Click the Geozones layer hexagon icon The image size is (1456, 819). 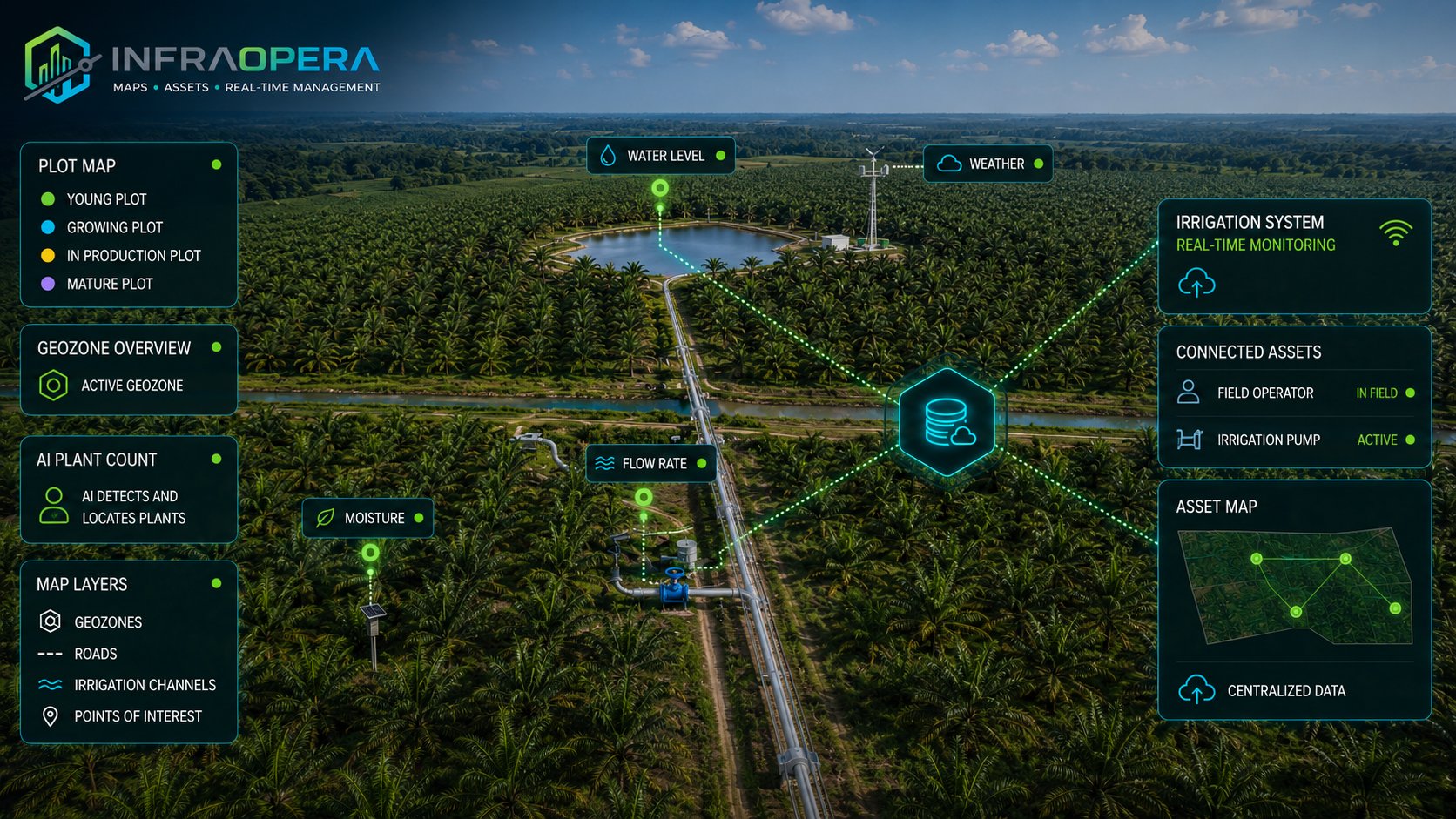(51, 621)
